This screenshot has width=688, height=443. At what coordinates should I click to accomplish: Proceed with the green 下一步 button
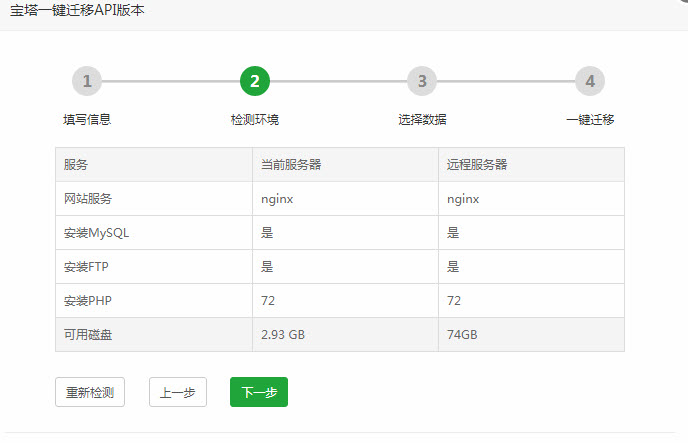[x=259, y=392]
